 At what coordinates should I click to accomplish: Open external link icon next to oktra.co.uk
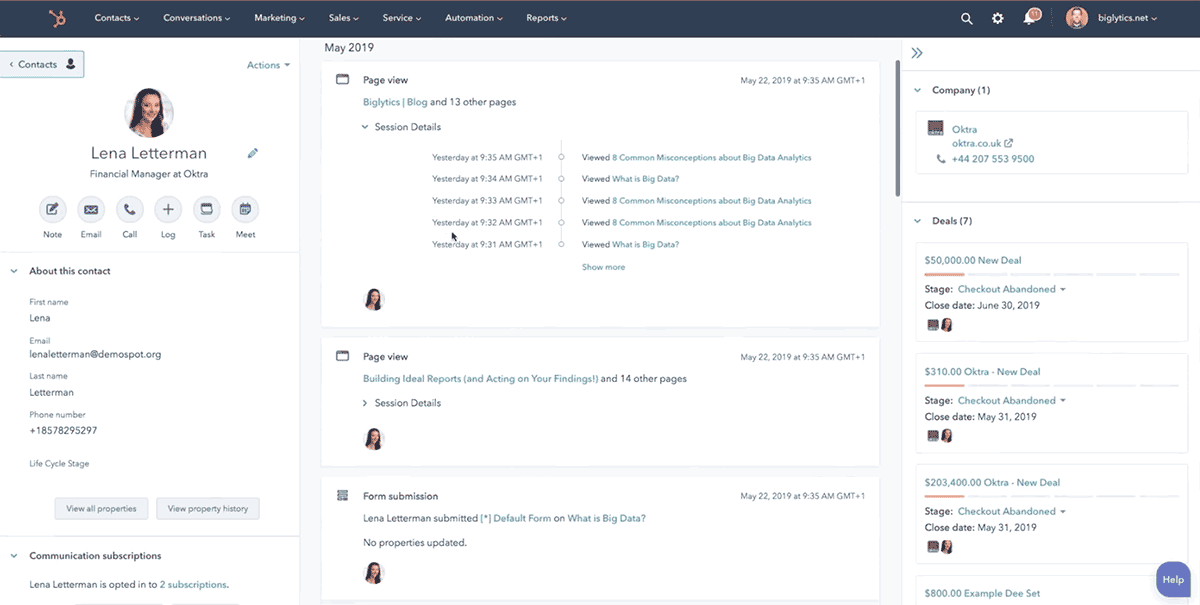point(1008,143)
